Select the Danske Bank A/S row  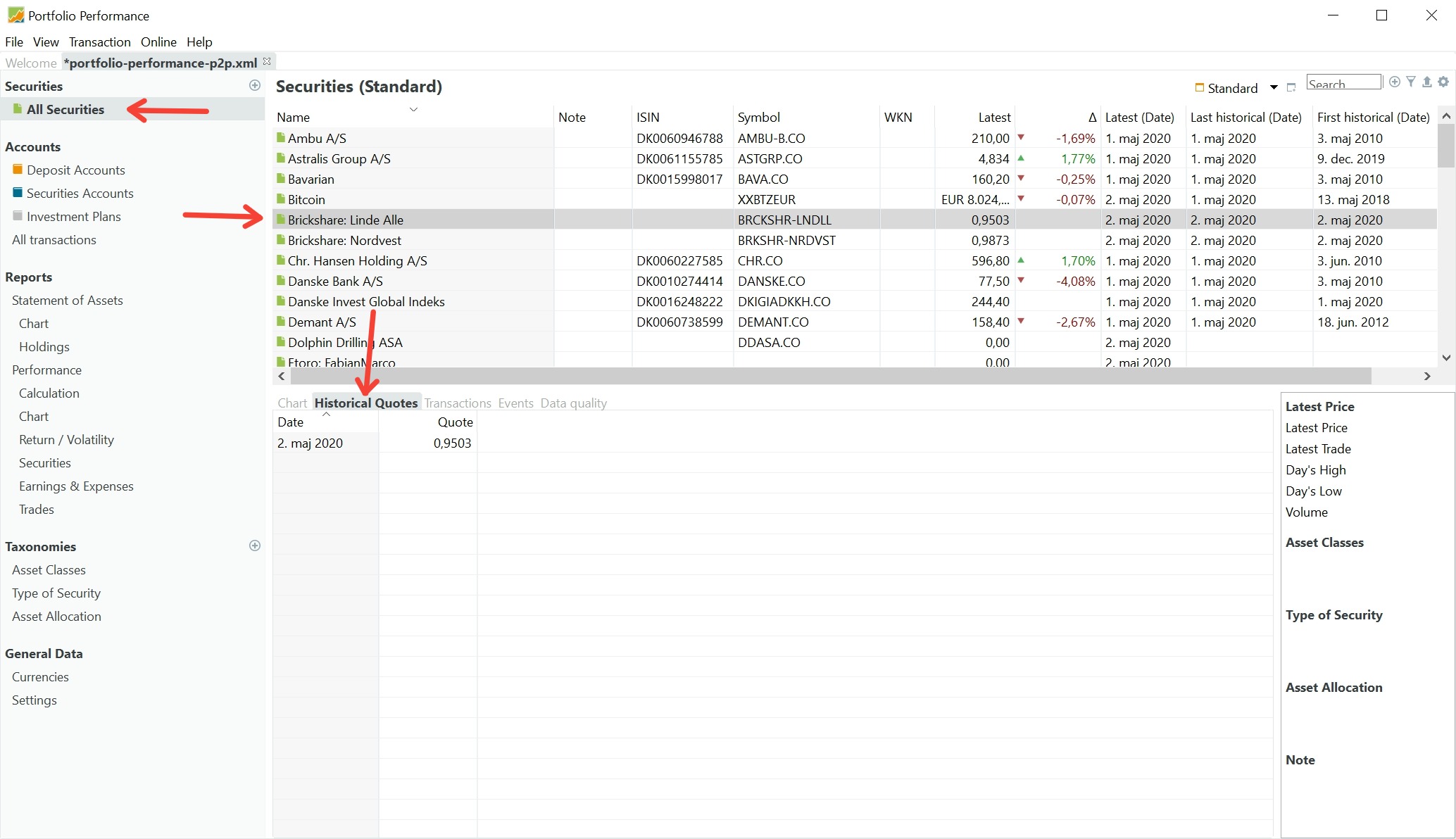pos(855,281)
